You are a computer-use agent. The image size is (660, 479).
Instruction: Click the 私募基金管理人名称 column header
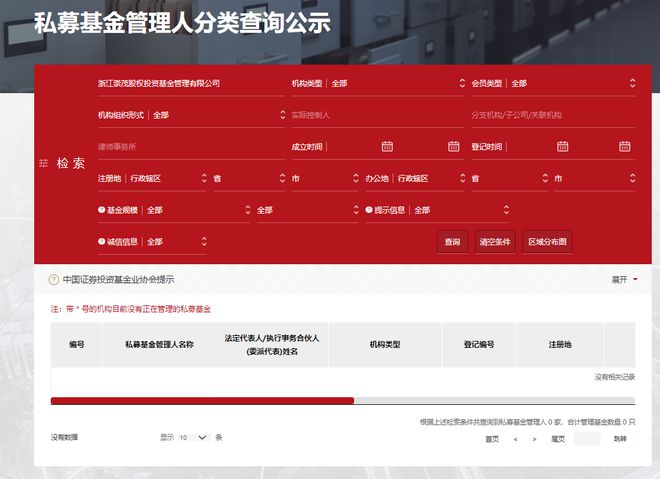[x=159, y=344]
